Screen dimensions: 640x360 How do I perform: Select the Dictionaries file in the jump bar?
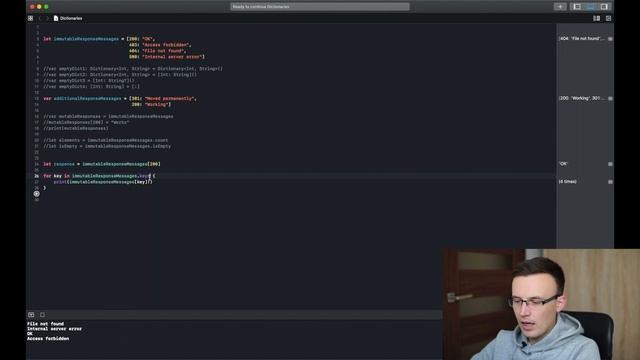[x=68, y=18]
